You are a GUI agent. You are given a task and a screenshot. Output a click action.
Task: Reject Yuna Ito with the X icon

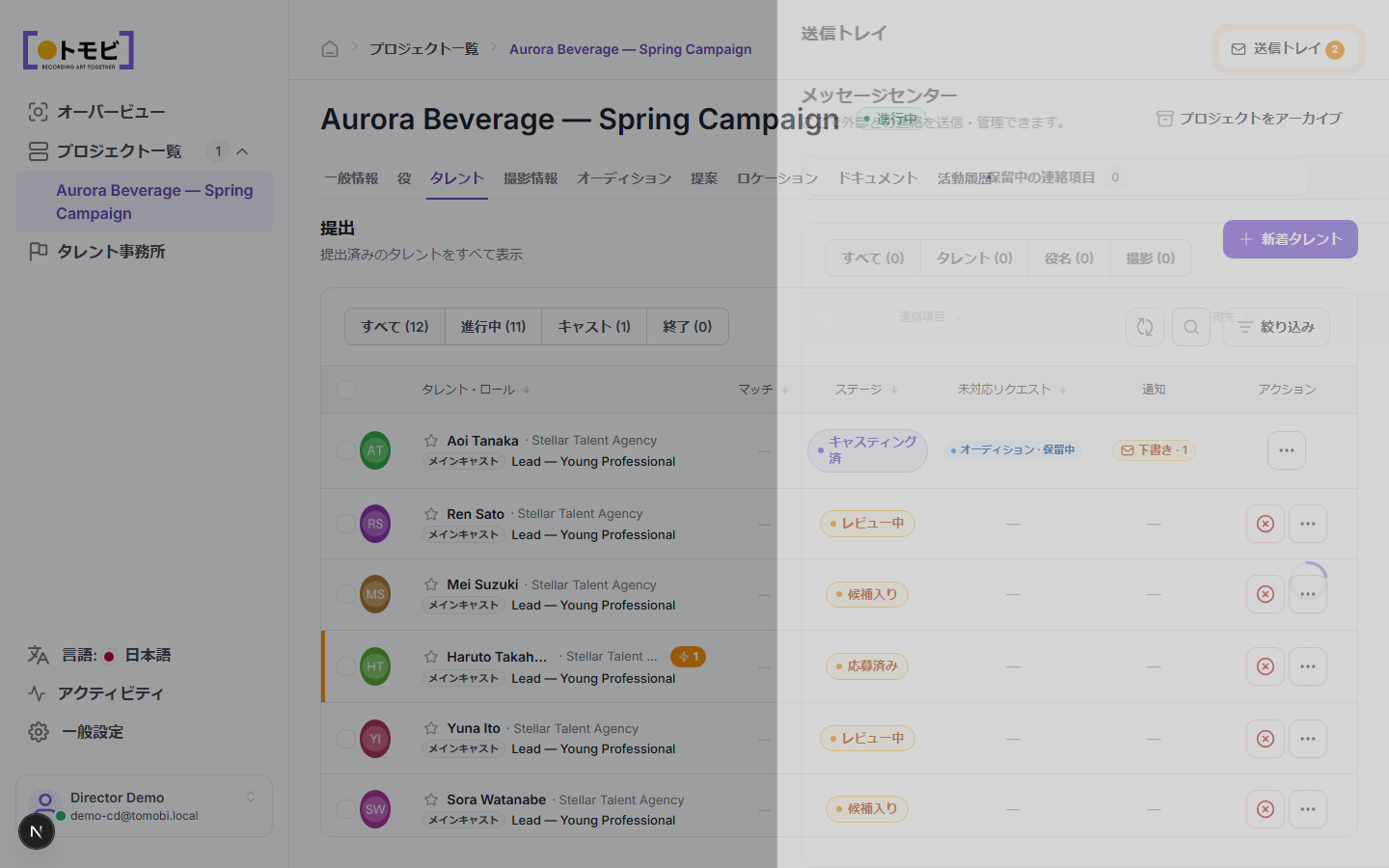[1266, 739]
